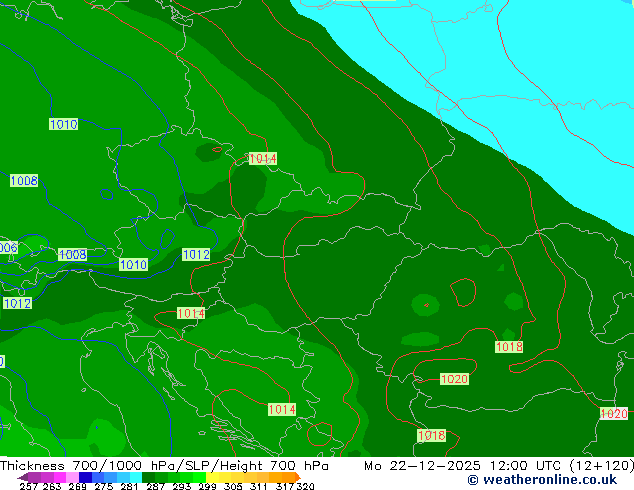634x490 pixels.
Task: Click the lowest red 1014 isobar label
Action: pos(282,410)
